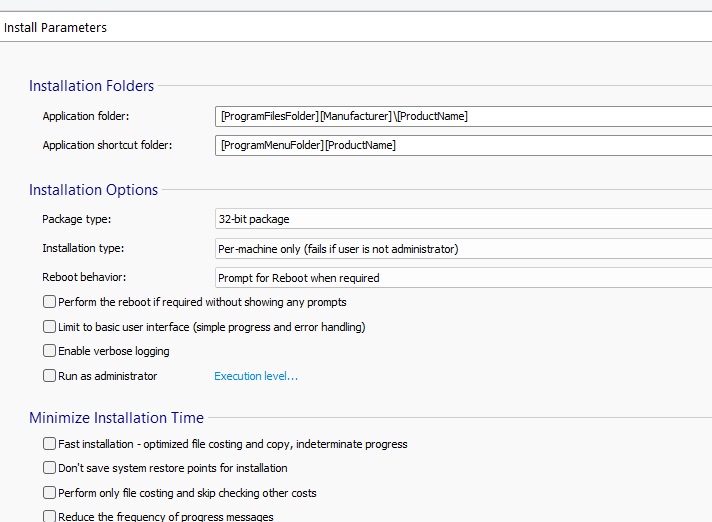Click the Application shortcut folder field
This screenshot has width=712, height=522.
click(x=462, y=145)
